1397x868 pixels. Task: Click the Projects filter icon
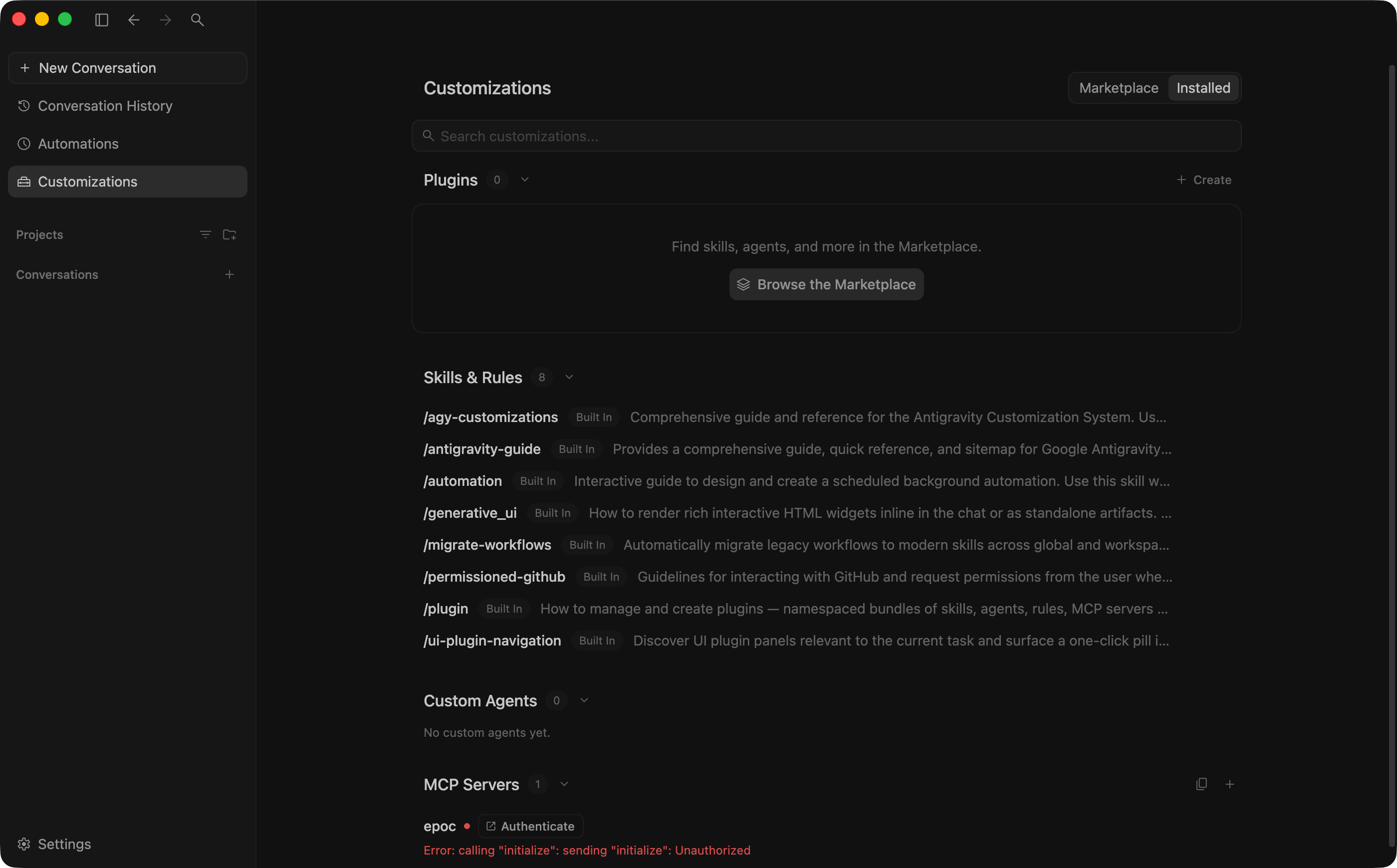pos(205,234)
